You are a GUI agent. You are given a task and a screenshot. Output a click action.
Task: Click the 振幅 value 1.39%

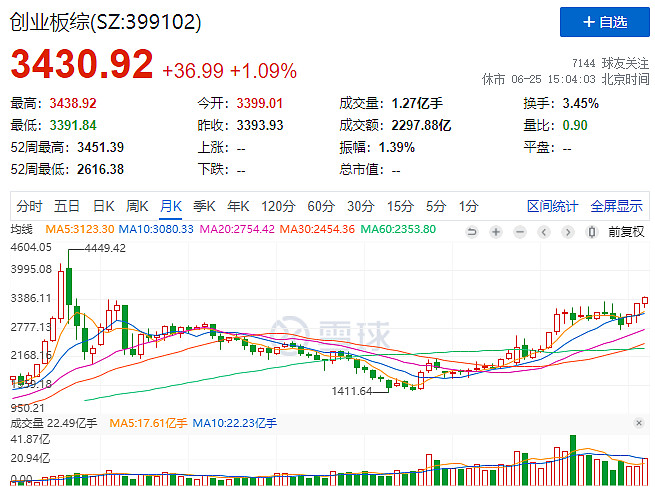(396, 147)
